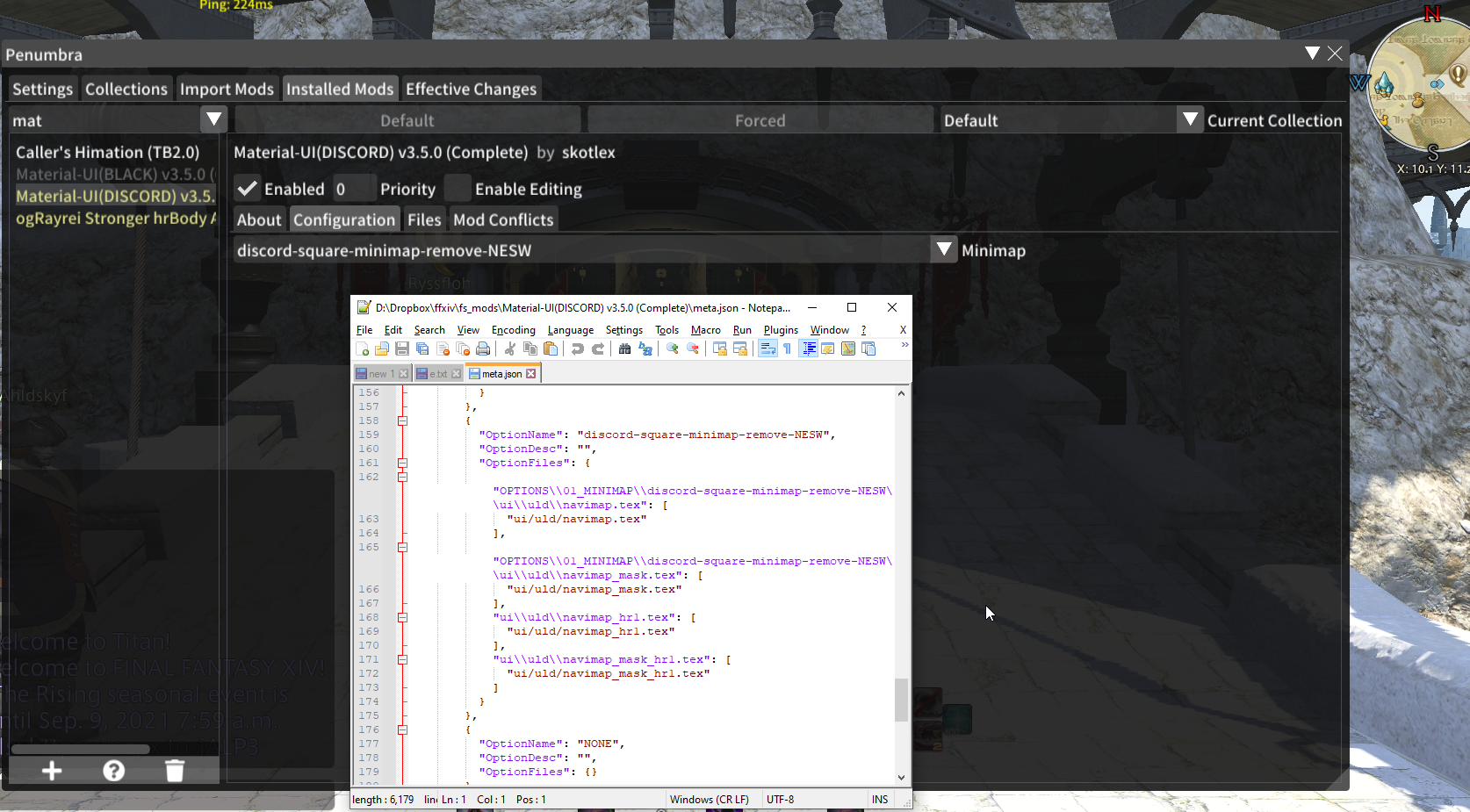Open the discord-square-minimap-remove-NESW dropdown
The image size is (1470, 812).
click(943, 249)
